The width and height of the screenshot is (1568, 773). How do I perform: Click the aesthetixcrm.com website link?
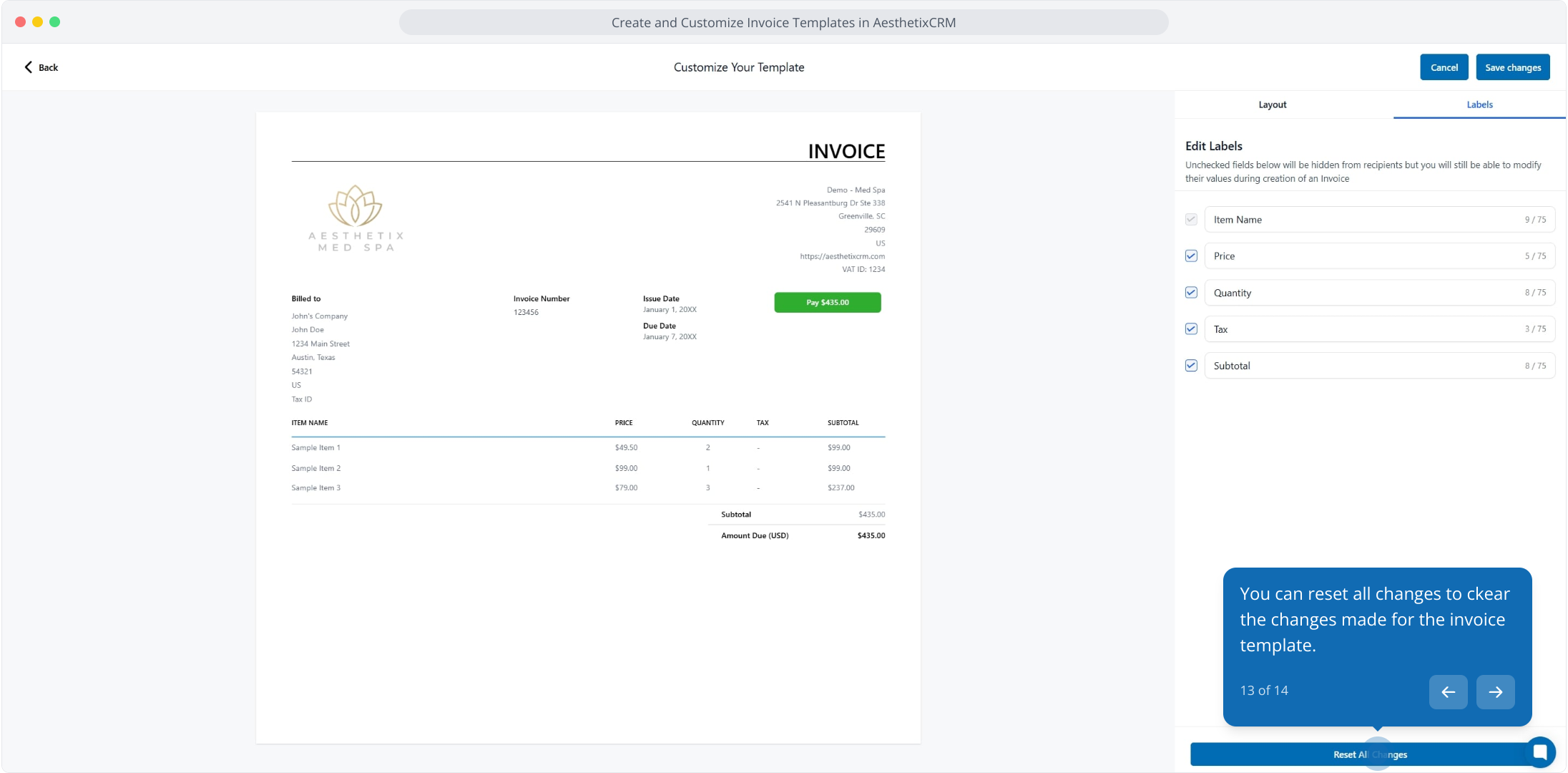tap(842, 256)
